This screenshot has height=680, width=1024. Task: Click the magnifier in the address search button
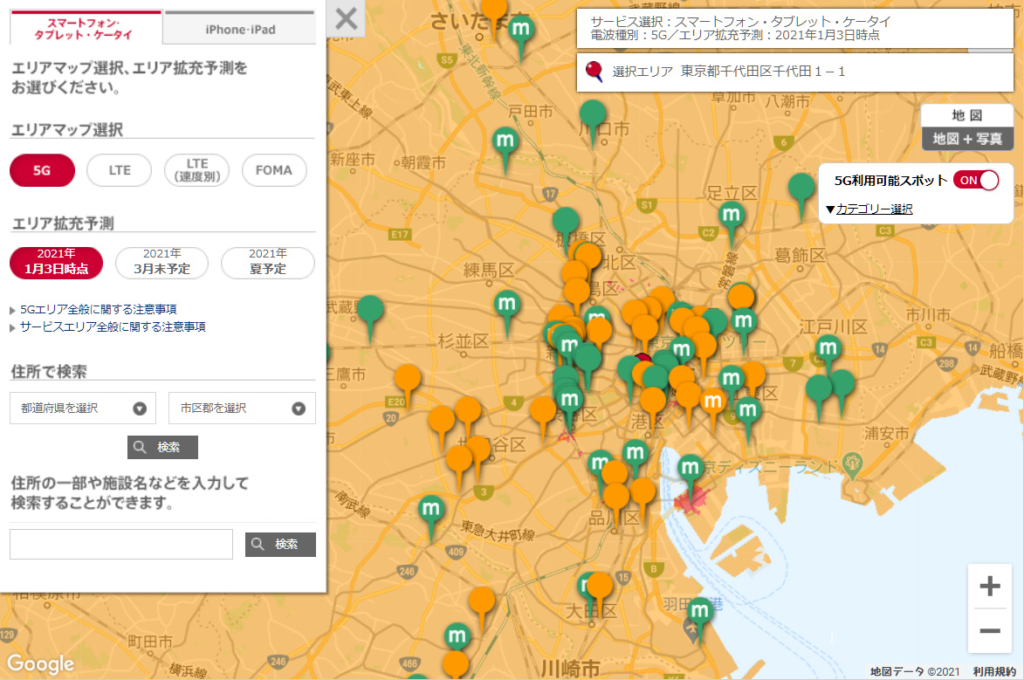[x=139, y=447]
